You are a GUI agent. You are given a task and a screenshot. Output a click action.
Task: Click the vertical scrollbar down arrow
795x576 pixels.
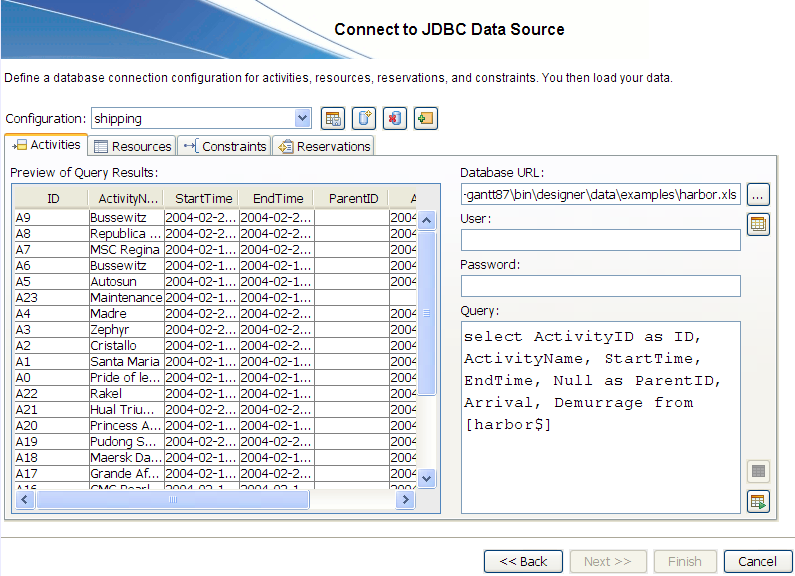(427, 479)
